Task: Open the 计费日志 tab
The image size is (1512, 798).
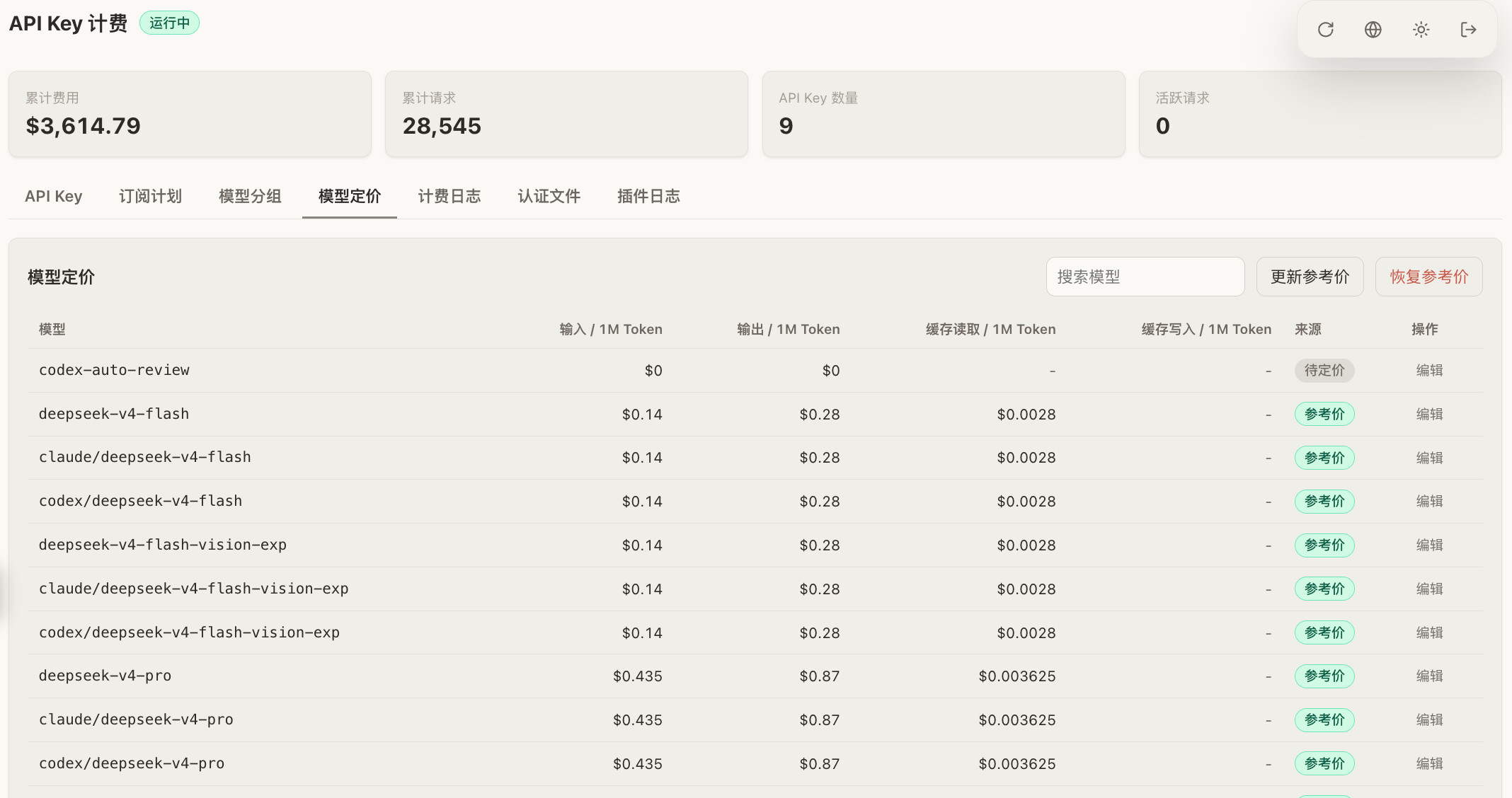Action: pyautogui.click(x=449, y=196)
